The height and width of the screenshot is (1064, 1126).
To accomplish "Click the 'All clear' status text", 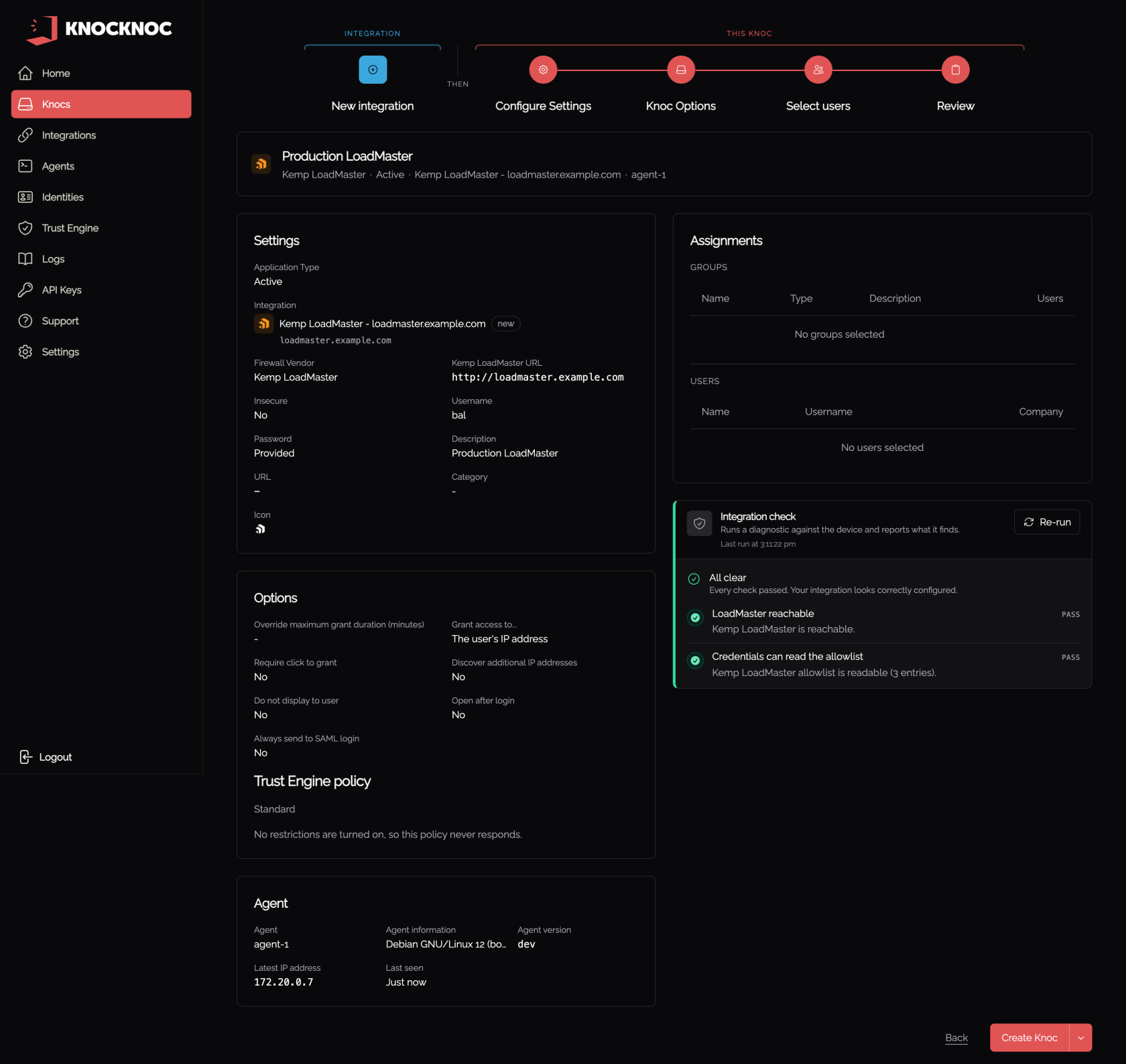I will 728,578.
